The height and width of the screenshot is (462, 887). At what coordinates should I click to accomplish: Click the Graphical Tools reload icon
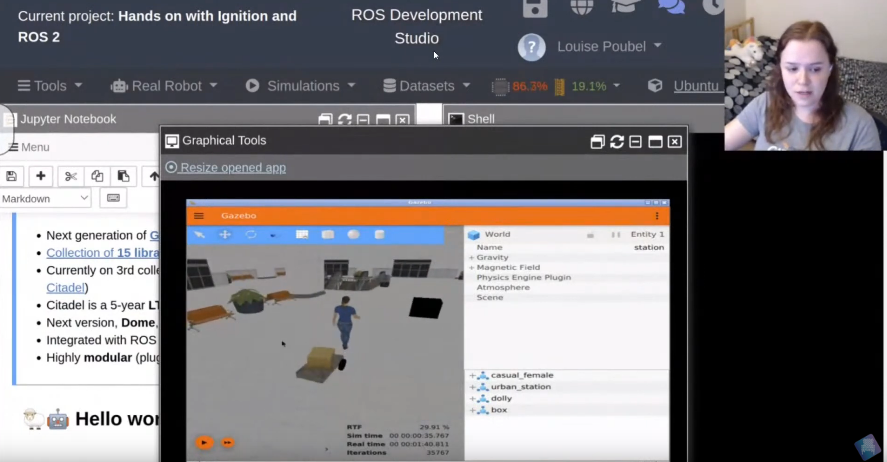click(x=617, y=141)
